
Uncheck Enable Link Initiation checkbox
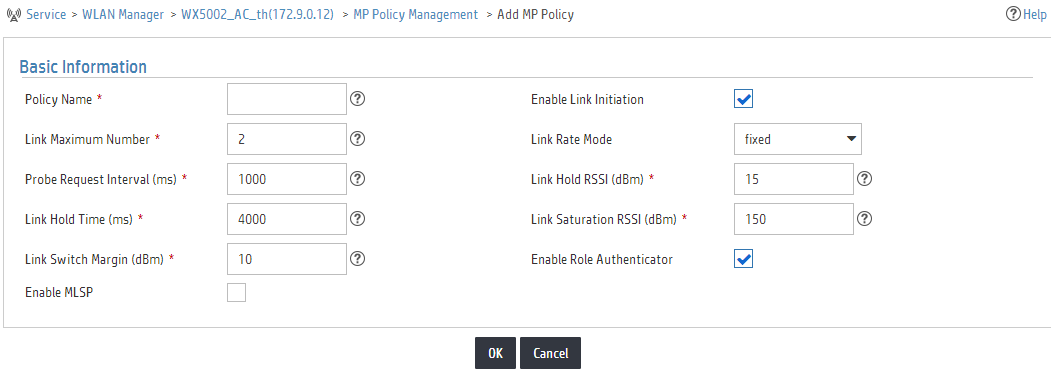[x=743, y=99]
